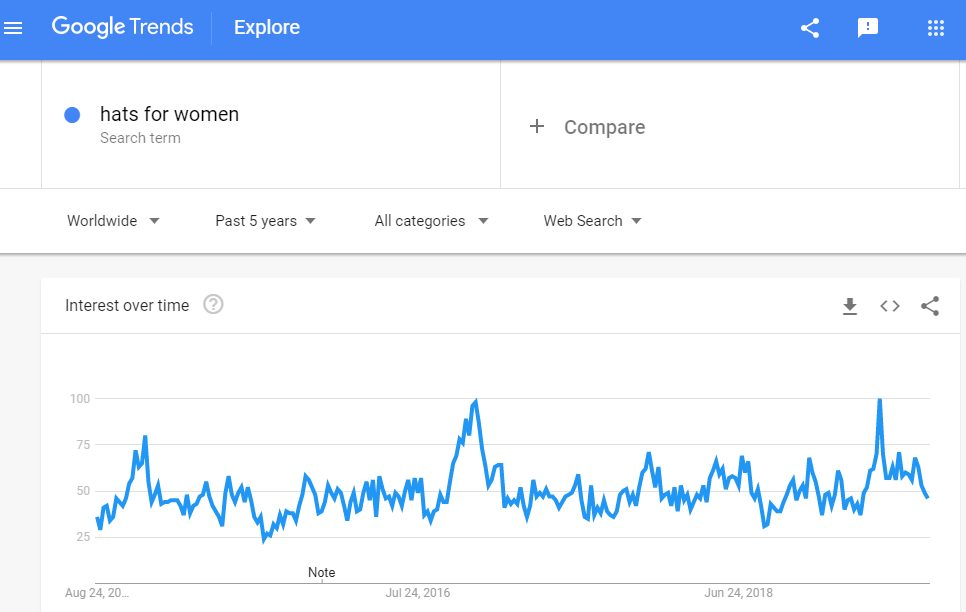Expand the Worldwide region dropdown

point(113,221)
